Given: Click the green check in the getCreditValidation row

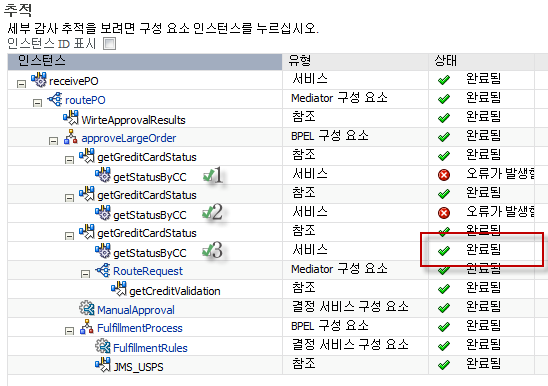Looking at the screenshot, I should tap(444, 289).
